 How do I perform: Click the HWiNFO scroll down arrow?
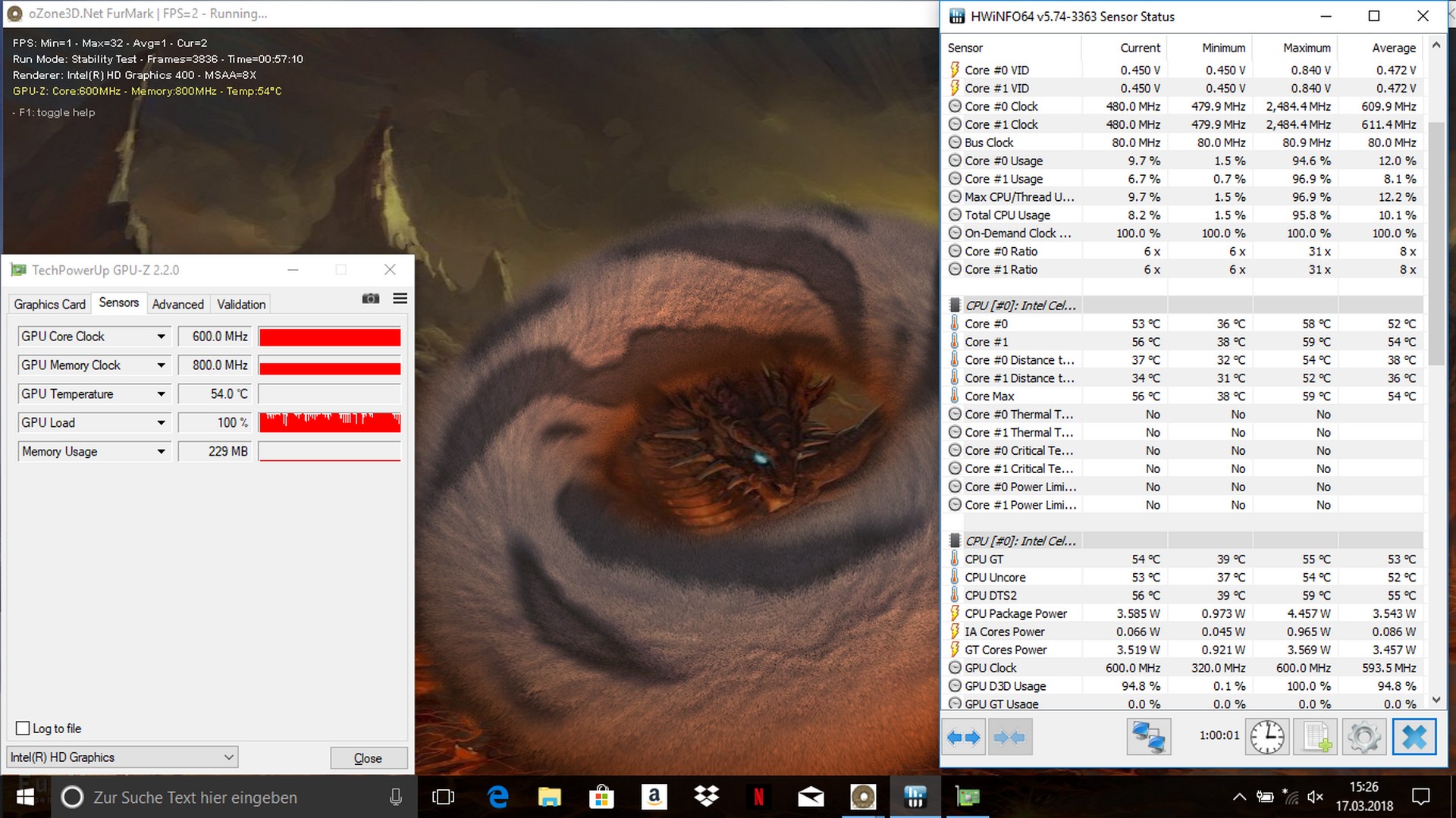1436,700
